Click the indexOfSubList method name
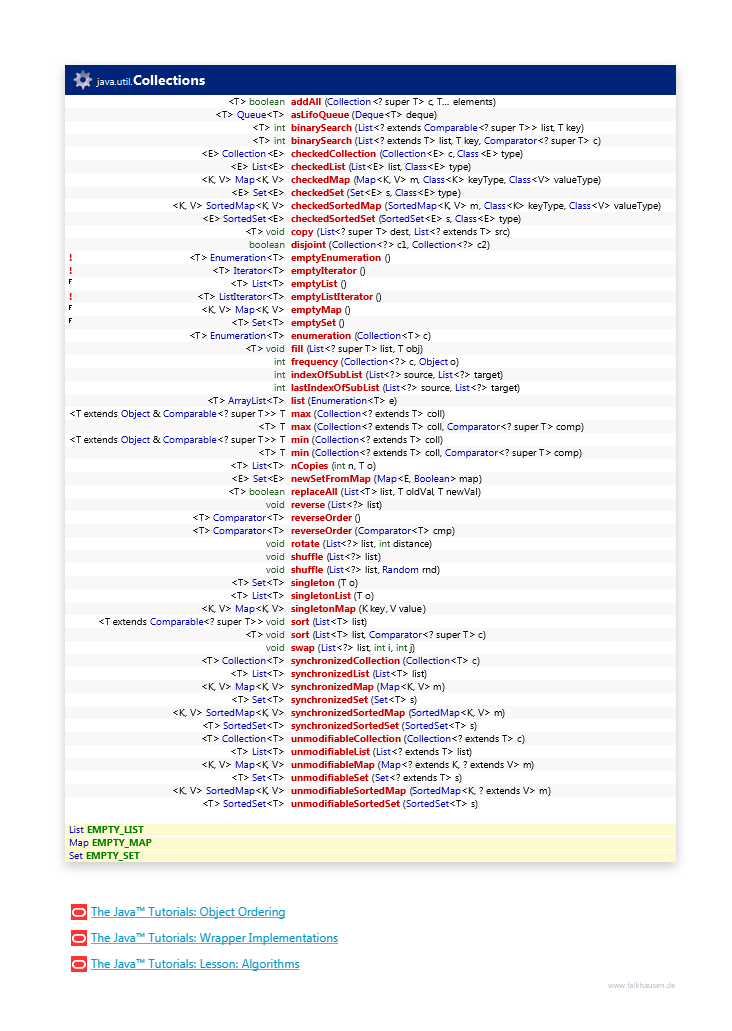 326,375
